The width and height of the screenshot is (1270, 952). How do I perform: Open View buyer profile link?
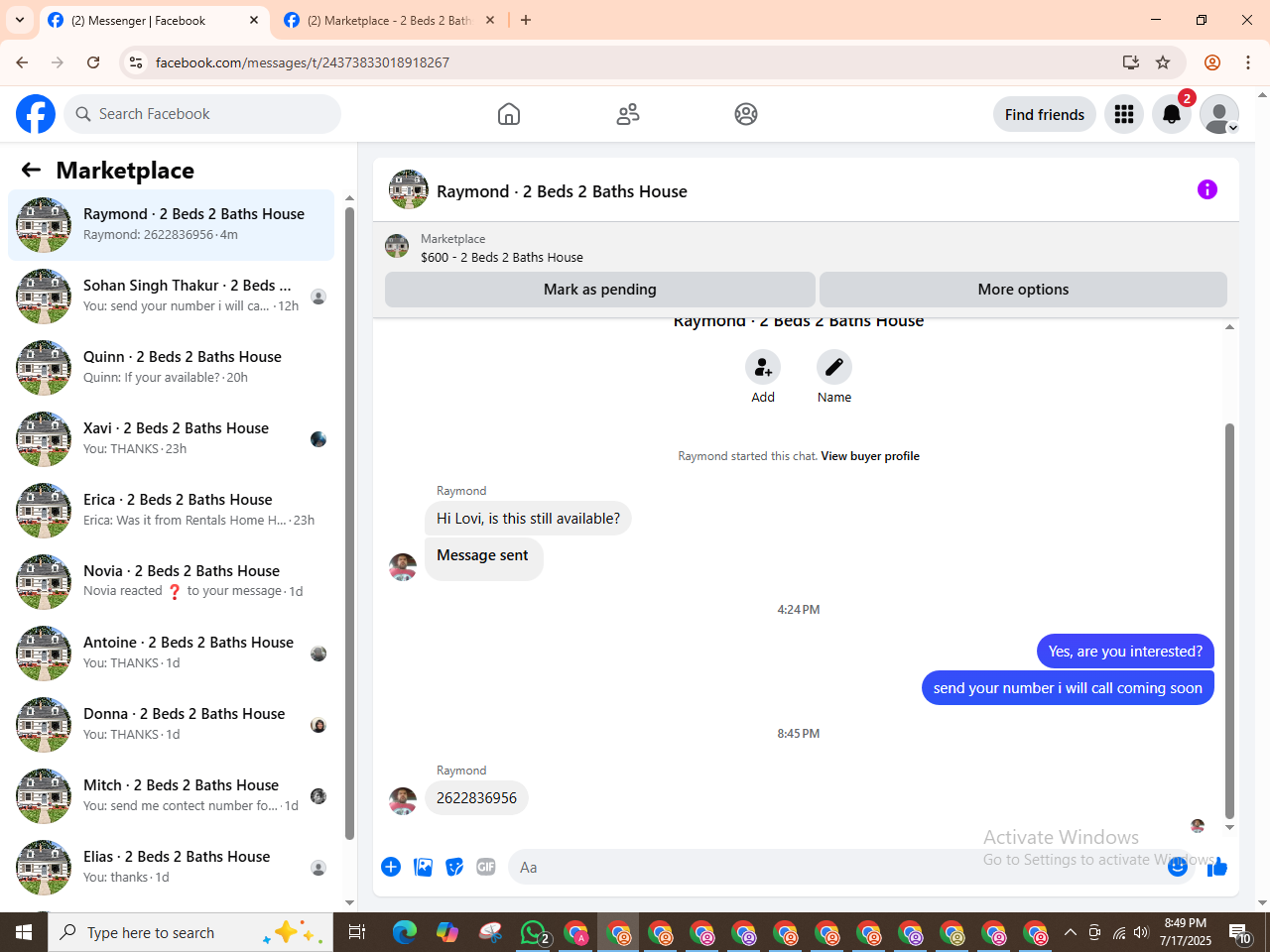tap(870, 456)
